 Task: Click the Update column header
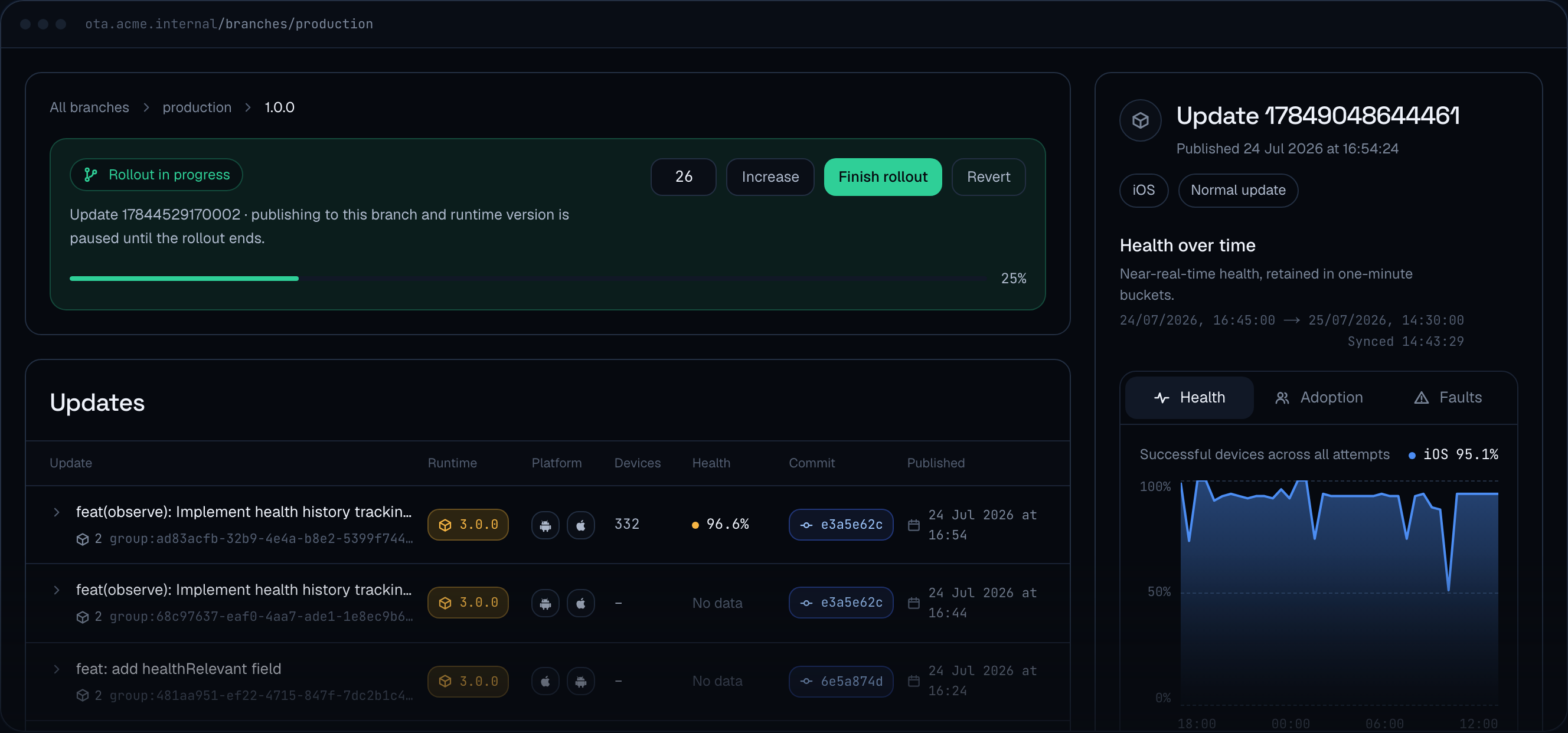pos(71,463)
